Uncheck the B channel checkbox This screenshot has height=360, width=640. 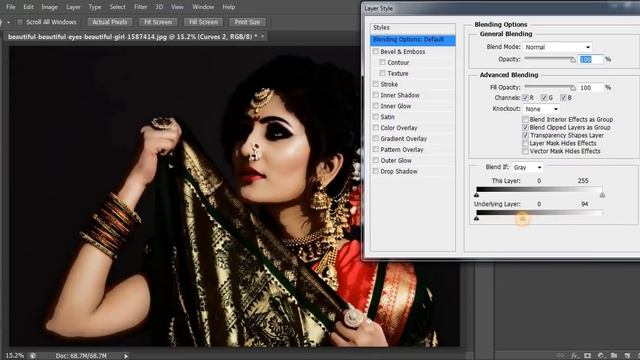(563, 98)
